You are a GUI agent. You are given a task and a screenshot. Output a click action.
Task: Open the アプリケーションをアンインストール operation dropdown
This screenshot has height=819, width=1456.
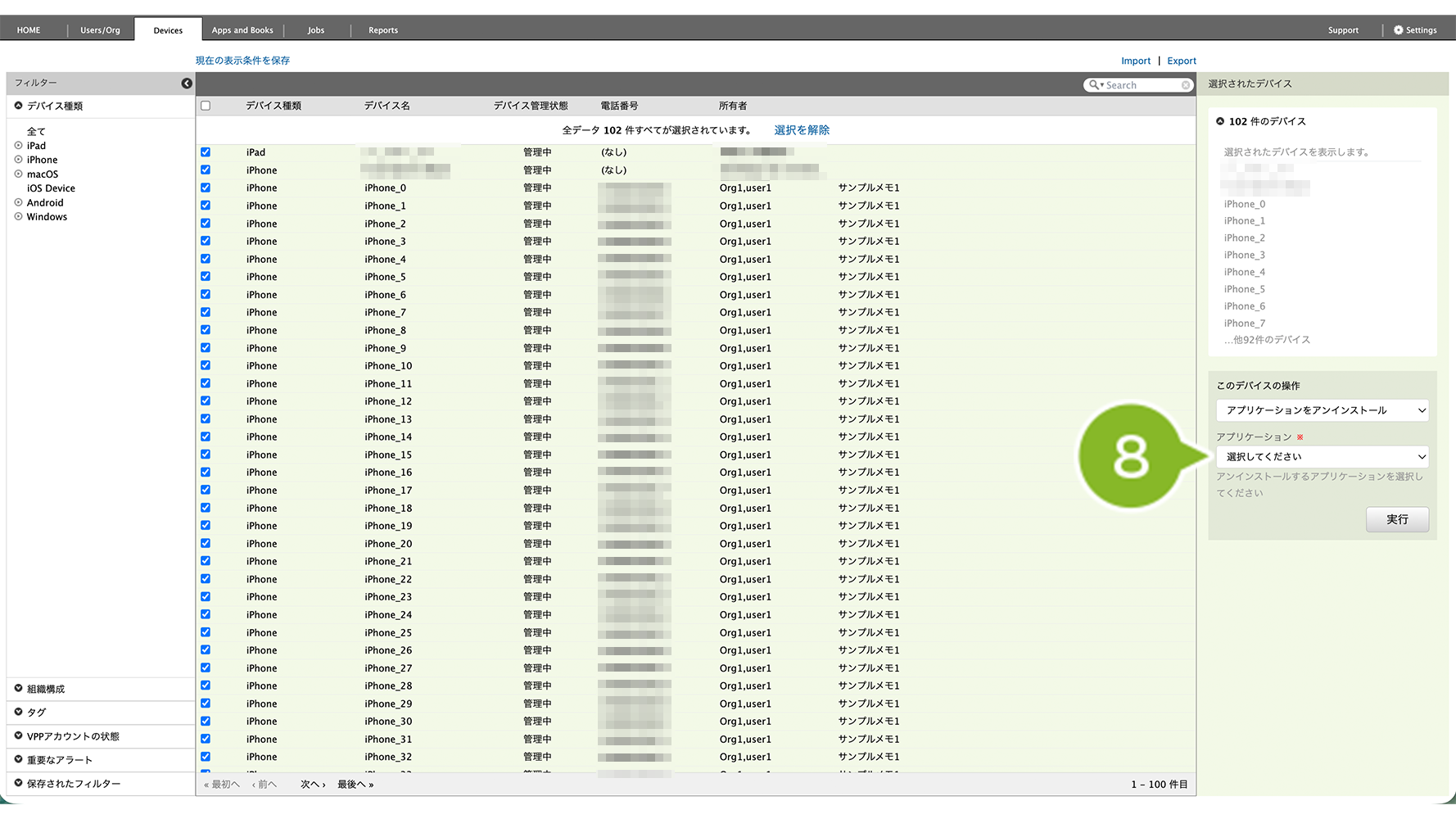(x=1322, y=410)
